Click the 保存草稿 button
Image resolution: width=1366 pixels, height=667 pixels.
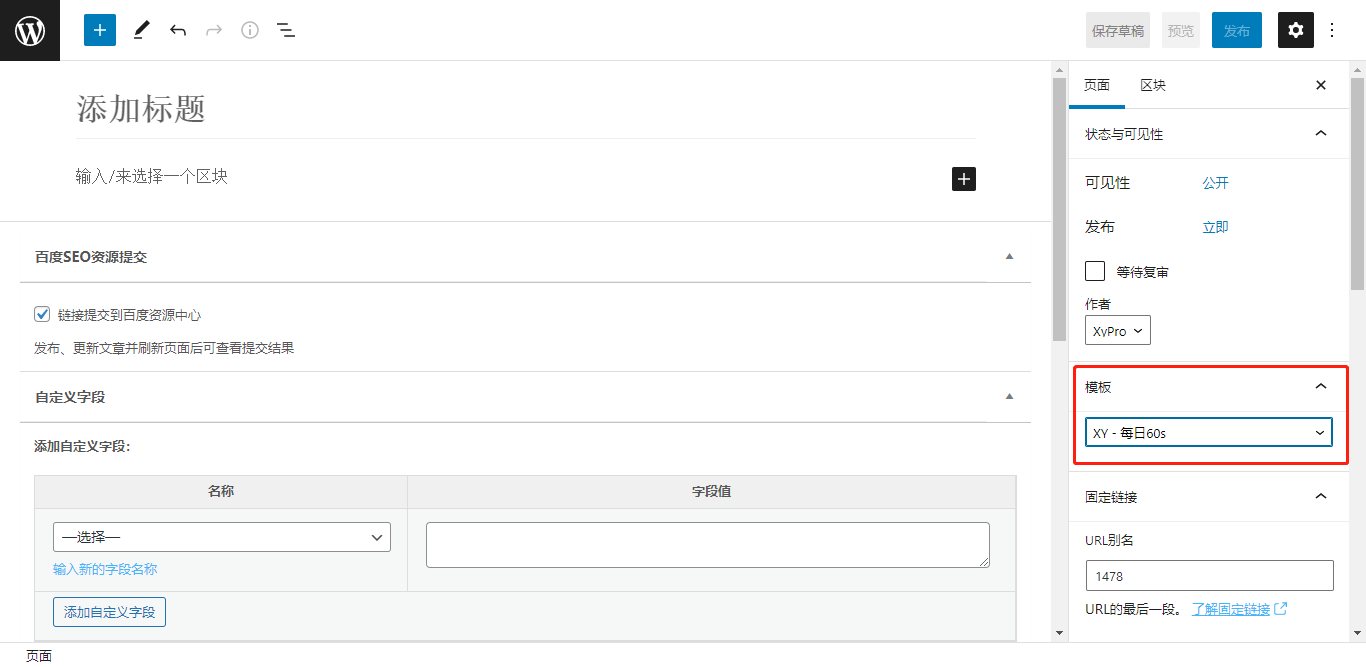pyautogui.click(x=1118, y=31)
